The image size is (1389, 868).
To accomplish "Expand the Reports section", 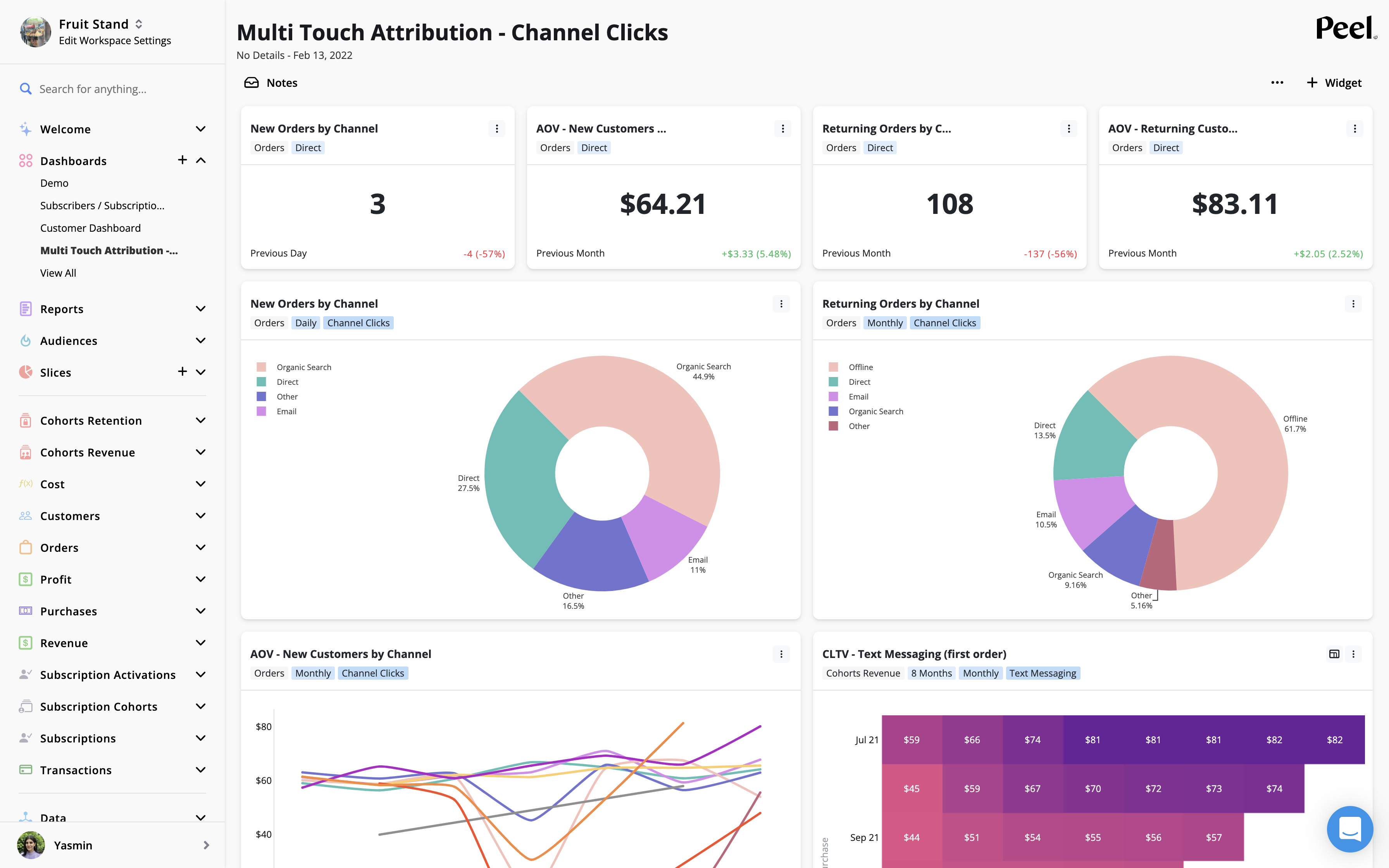I will (x=200, y=309).
